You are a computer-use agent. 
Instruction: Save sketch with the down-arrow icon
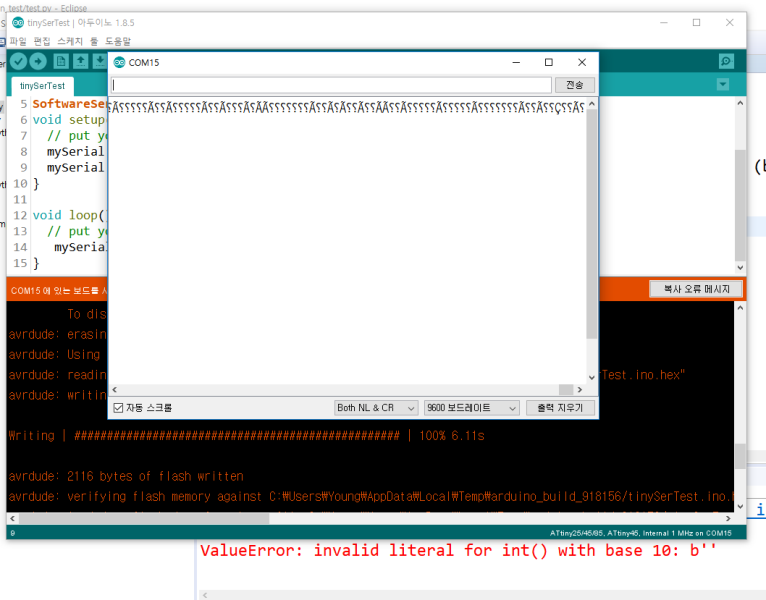click(100, 61)
